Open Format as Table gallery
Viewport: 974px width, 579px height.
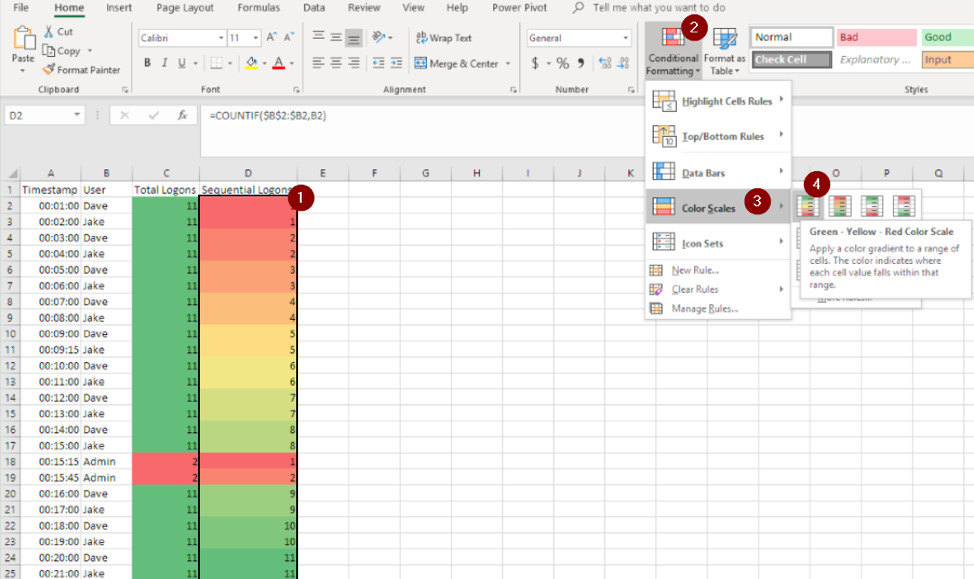tap(724, 51)
